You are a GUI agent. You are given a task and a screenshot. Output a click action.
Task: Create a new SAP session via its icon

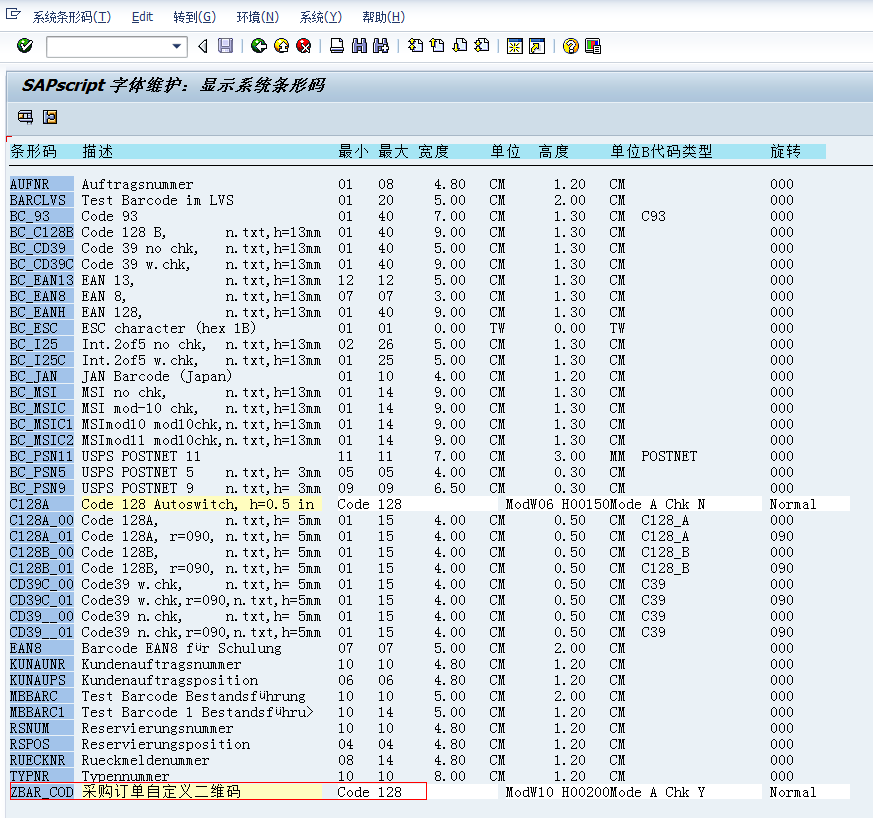pos(517,46)
